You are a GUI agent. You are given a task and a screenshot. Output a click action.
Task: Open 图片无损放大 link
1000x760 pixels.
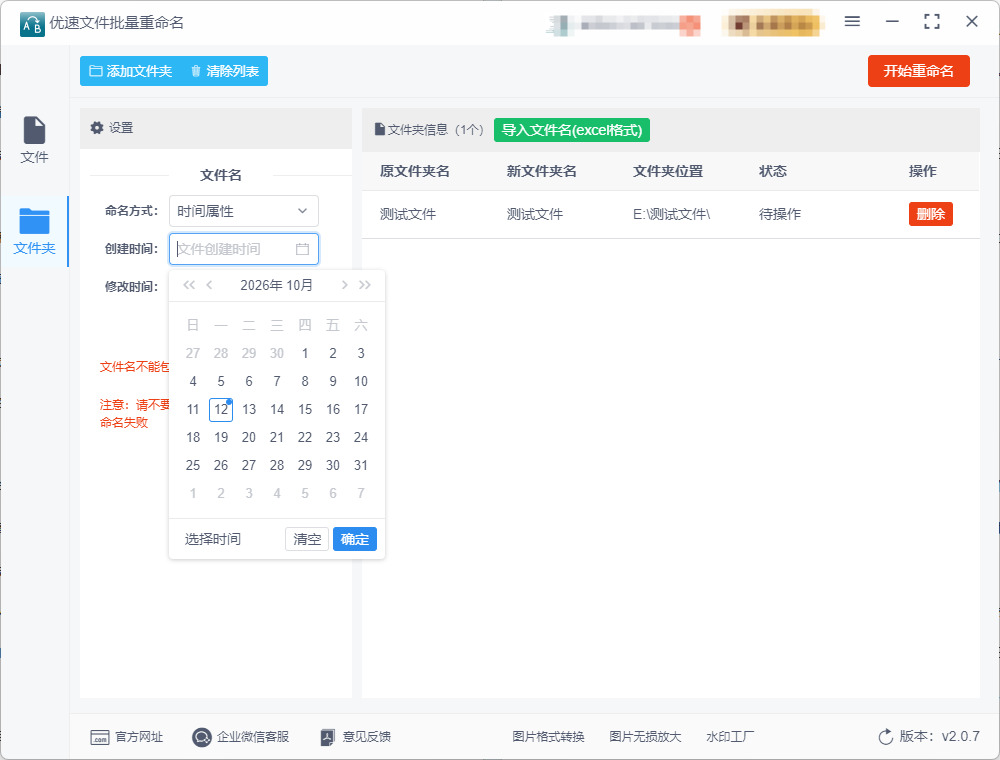645,737
